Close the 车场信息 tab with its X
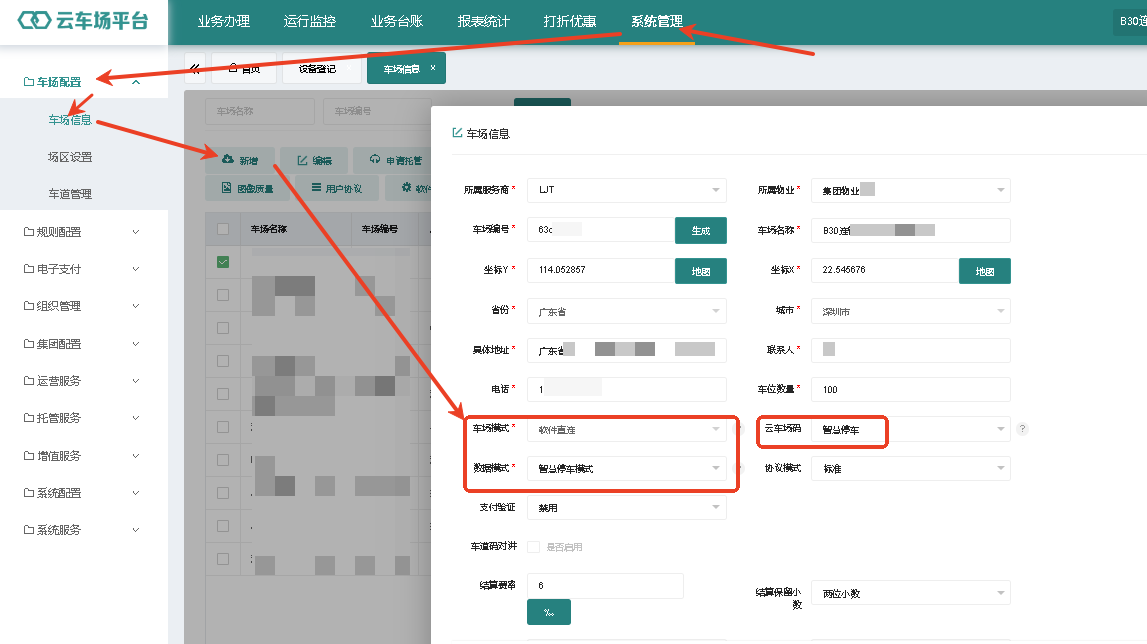Image resolution: width=1147 pixels, height=644 pixels. pyautogui.click(x=433, y=67)
